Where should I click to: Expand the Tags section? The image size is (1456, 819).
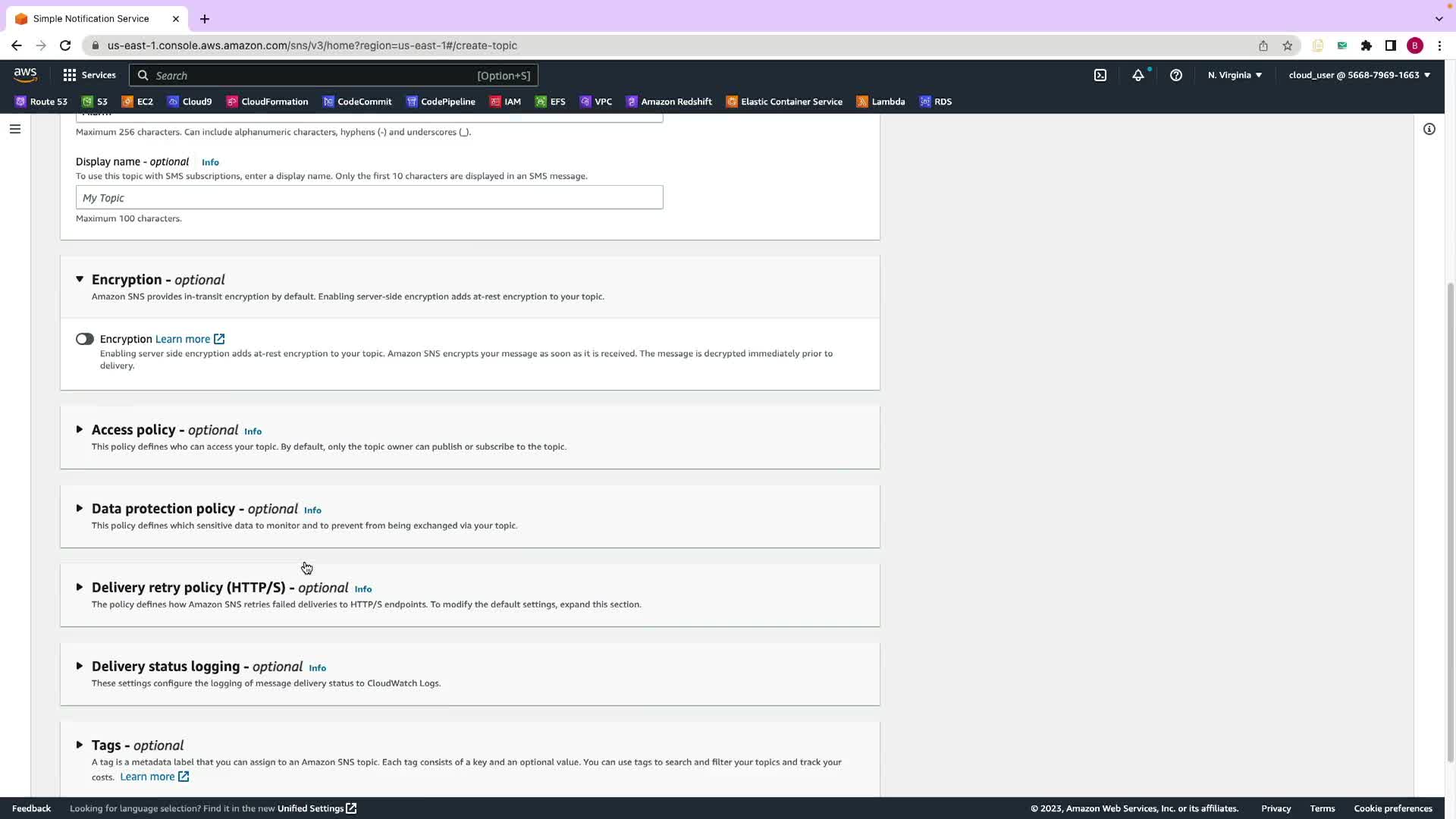tap(80, 745)
